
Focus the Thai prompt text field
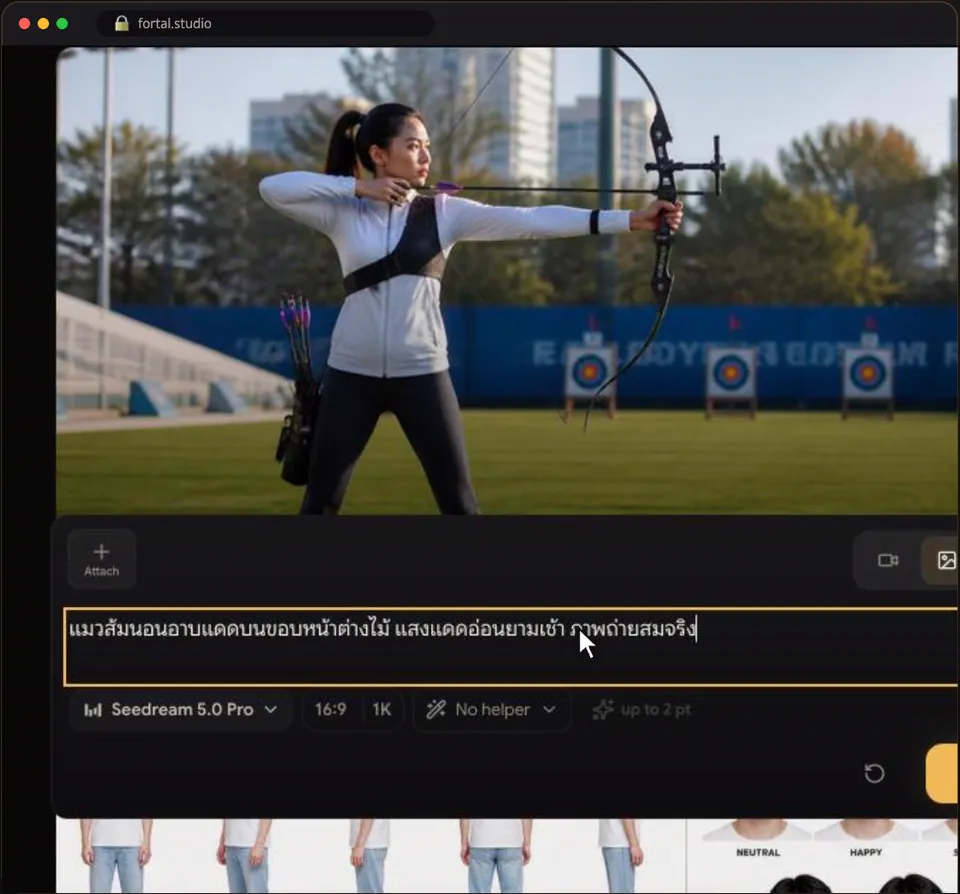(x=512, y=647)
